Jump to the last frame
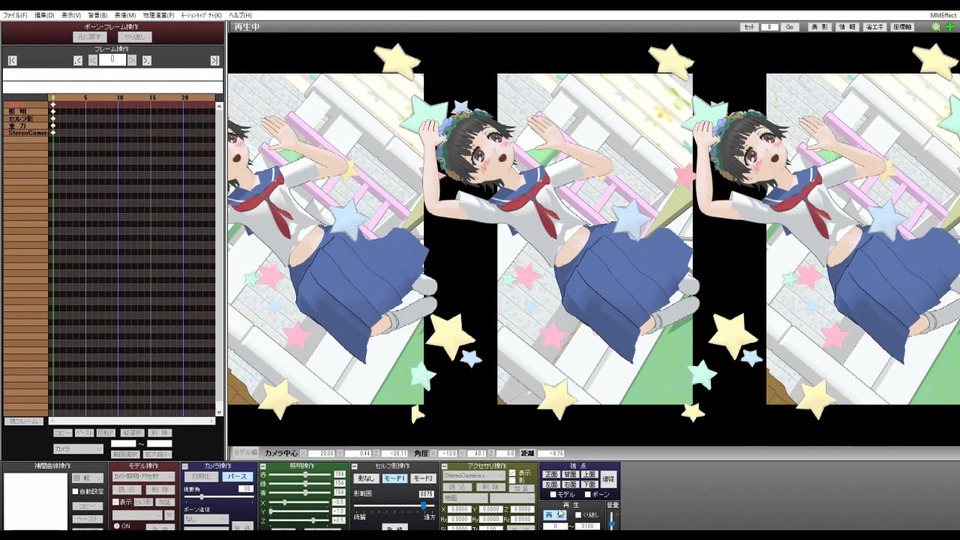Viewport: 960px width, 540px height. [x=214, y=61]
